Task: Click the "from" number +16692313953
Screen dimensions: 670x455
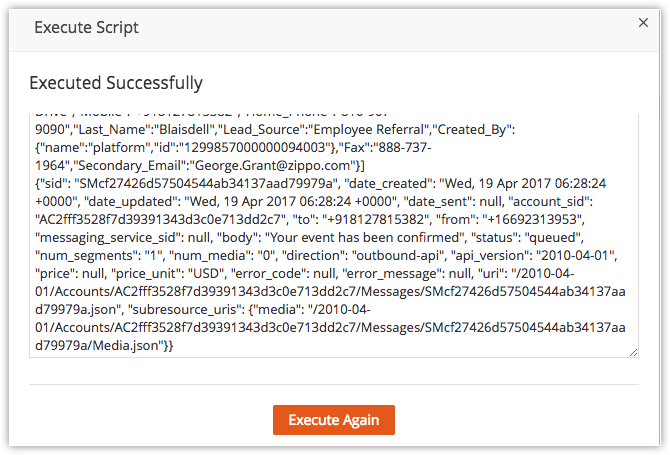Action: point(532,219)
